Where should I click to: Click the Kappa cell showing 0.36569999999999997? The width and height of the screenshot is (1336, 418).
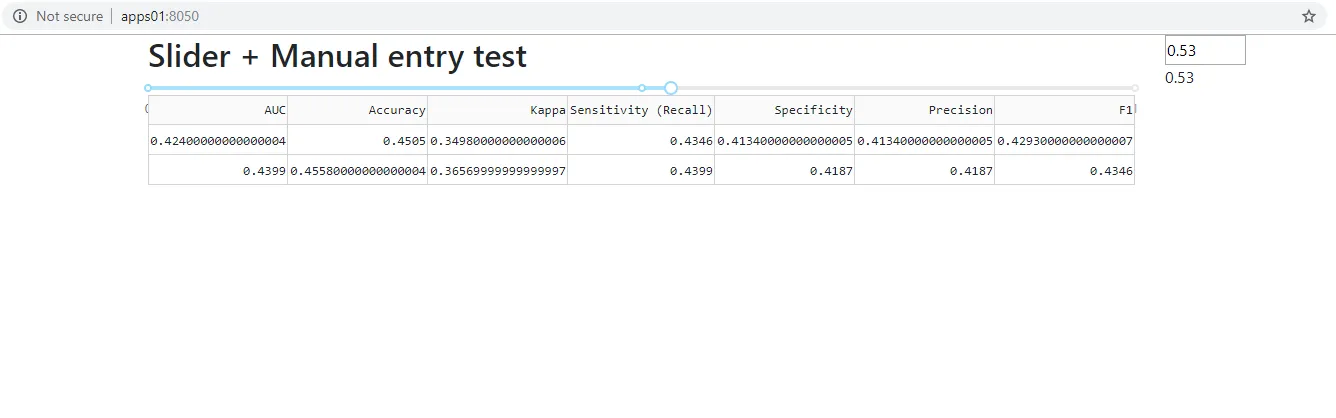pos(498,171)
